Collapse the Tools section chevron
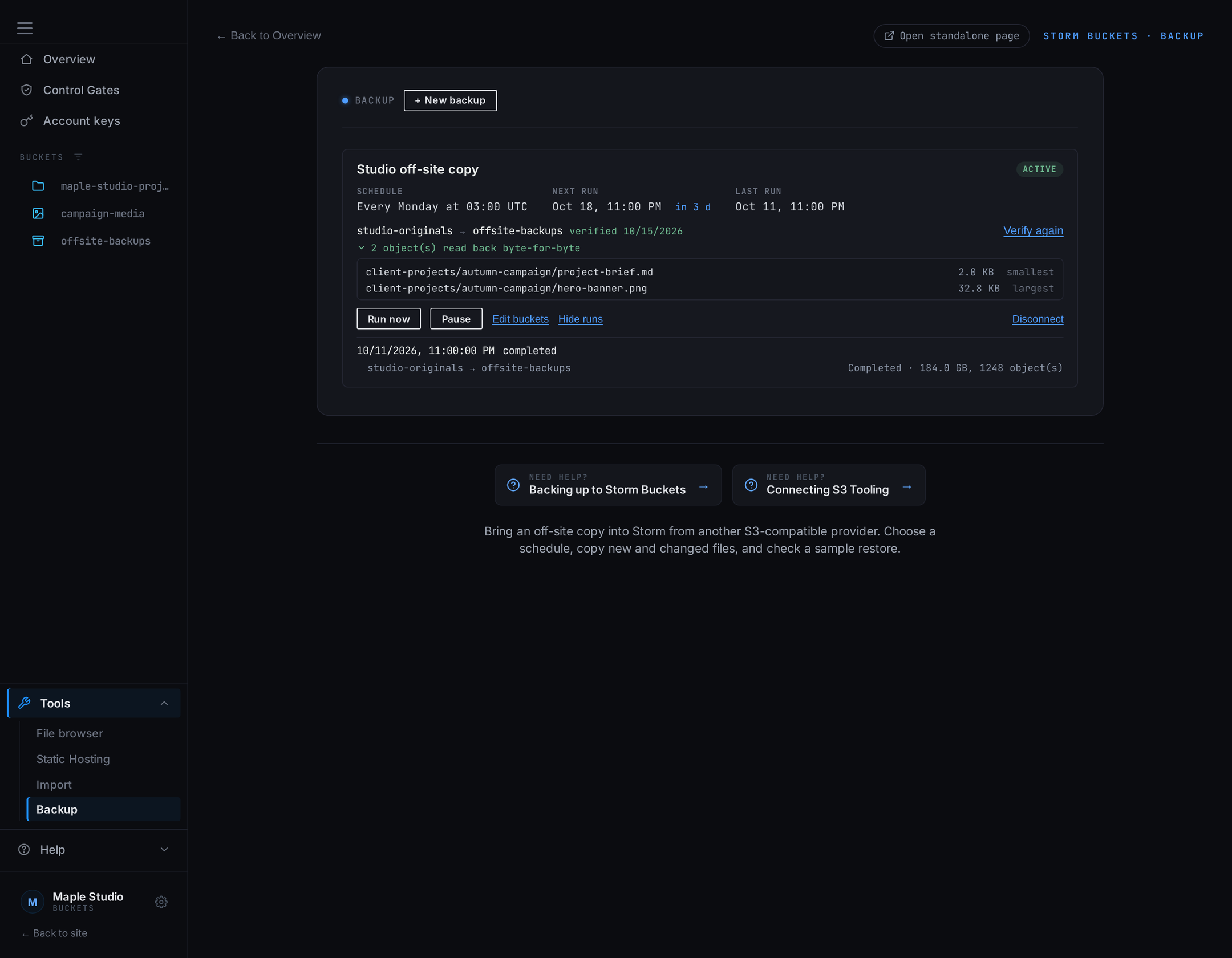This screenshot has width=1232, height=958. pyautogui.click(x=164, y=703)
